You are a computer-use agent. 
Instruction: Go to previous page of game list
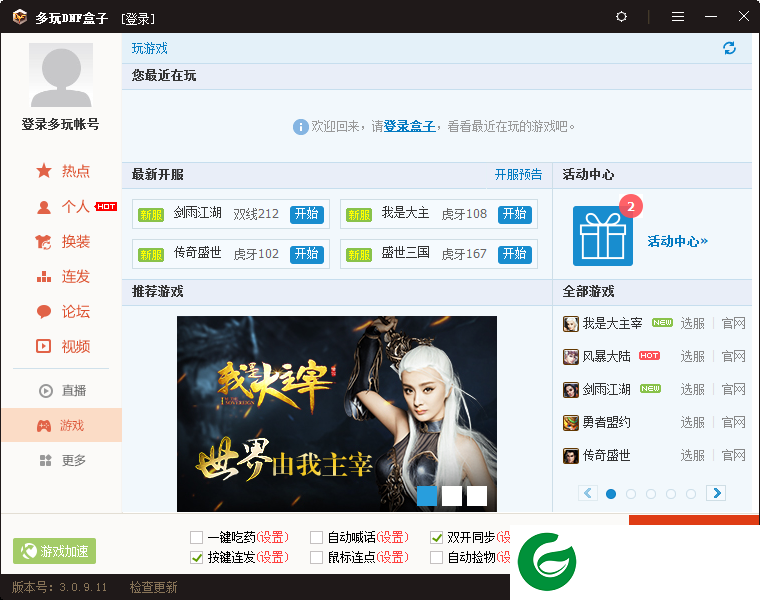click(587, 493)
